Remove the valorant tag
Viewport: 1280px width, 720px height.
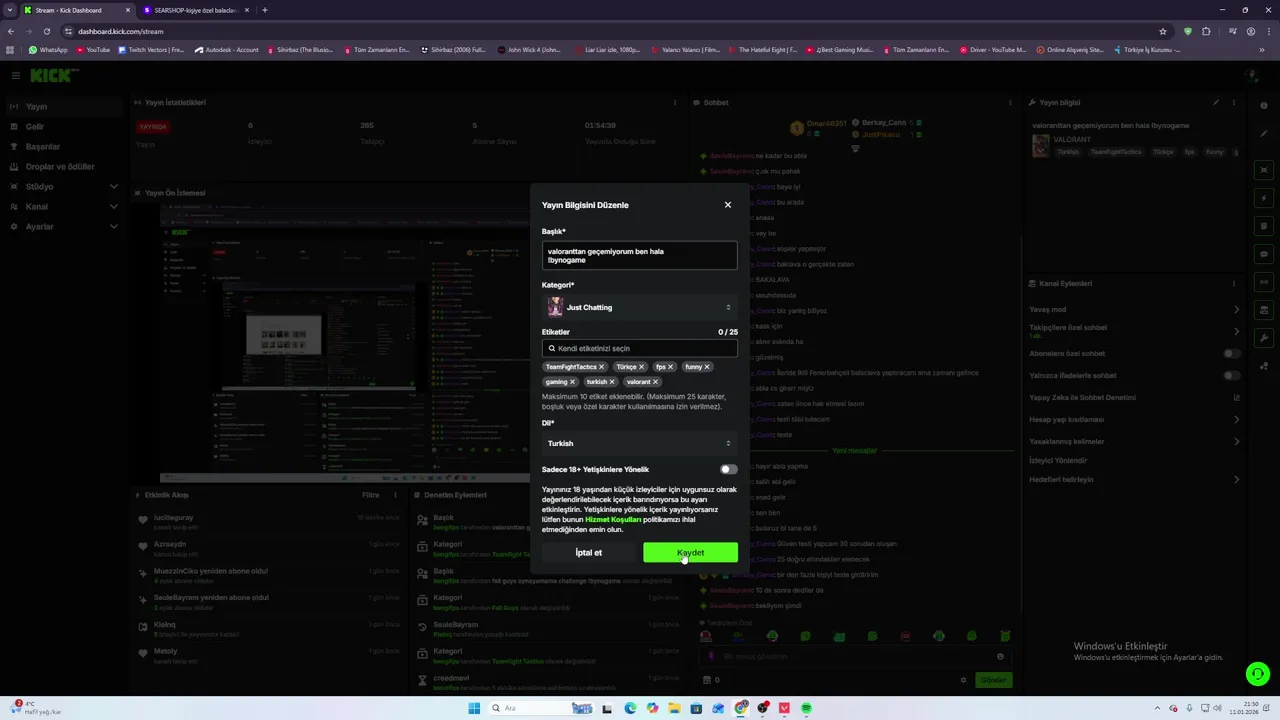tap(655, 382)
